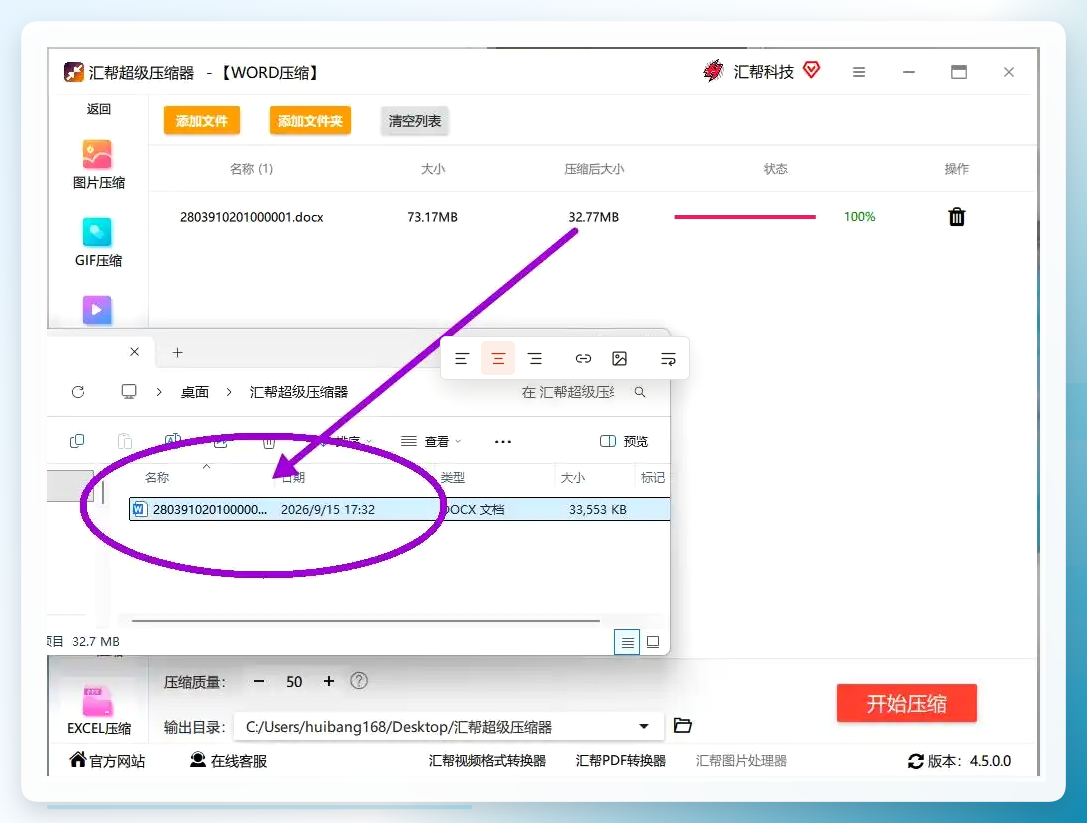Click the align right icon in floating toolbar

point(534,358)
